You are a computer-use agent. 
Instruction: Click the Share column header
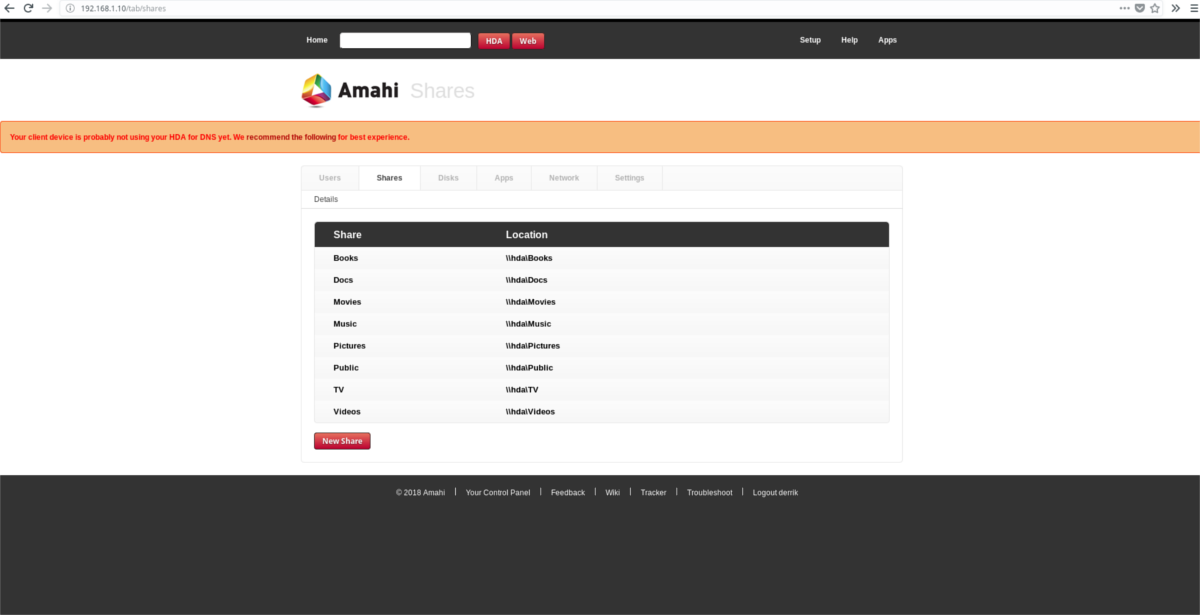(347, 235)
